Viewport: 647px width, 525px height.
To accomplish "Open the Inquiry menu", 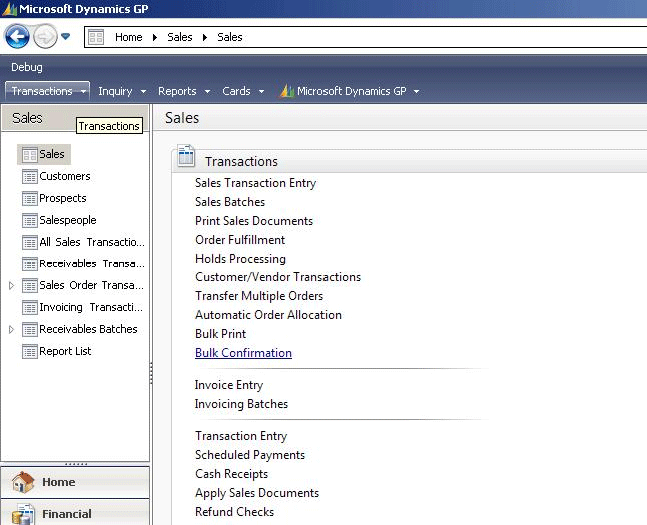I will (122, 91).
